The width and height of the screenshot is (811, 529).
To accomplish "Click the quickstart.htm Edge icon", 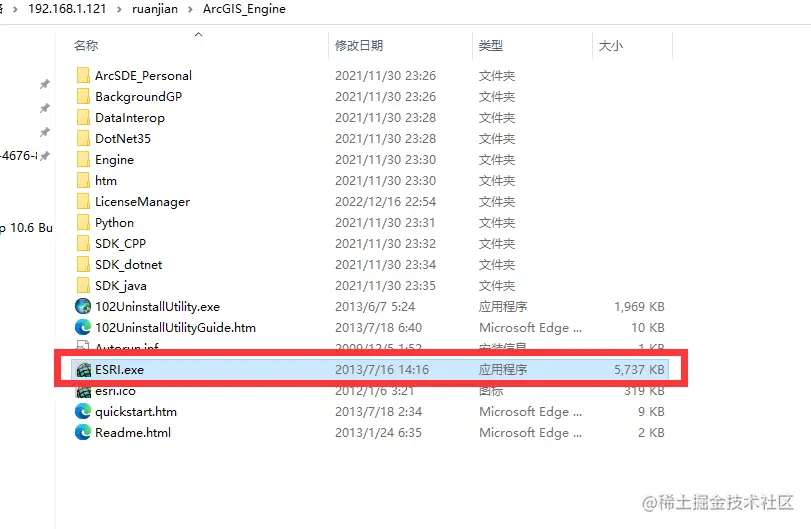I will pyautogui.click(x=83, y=412).
